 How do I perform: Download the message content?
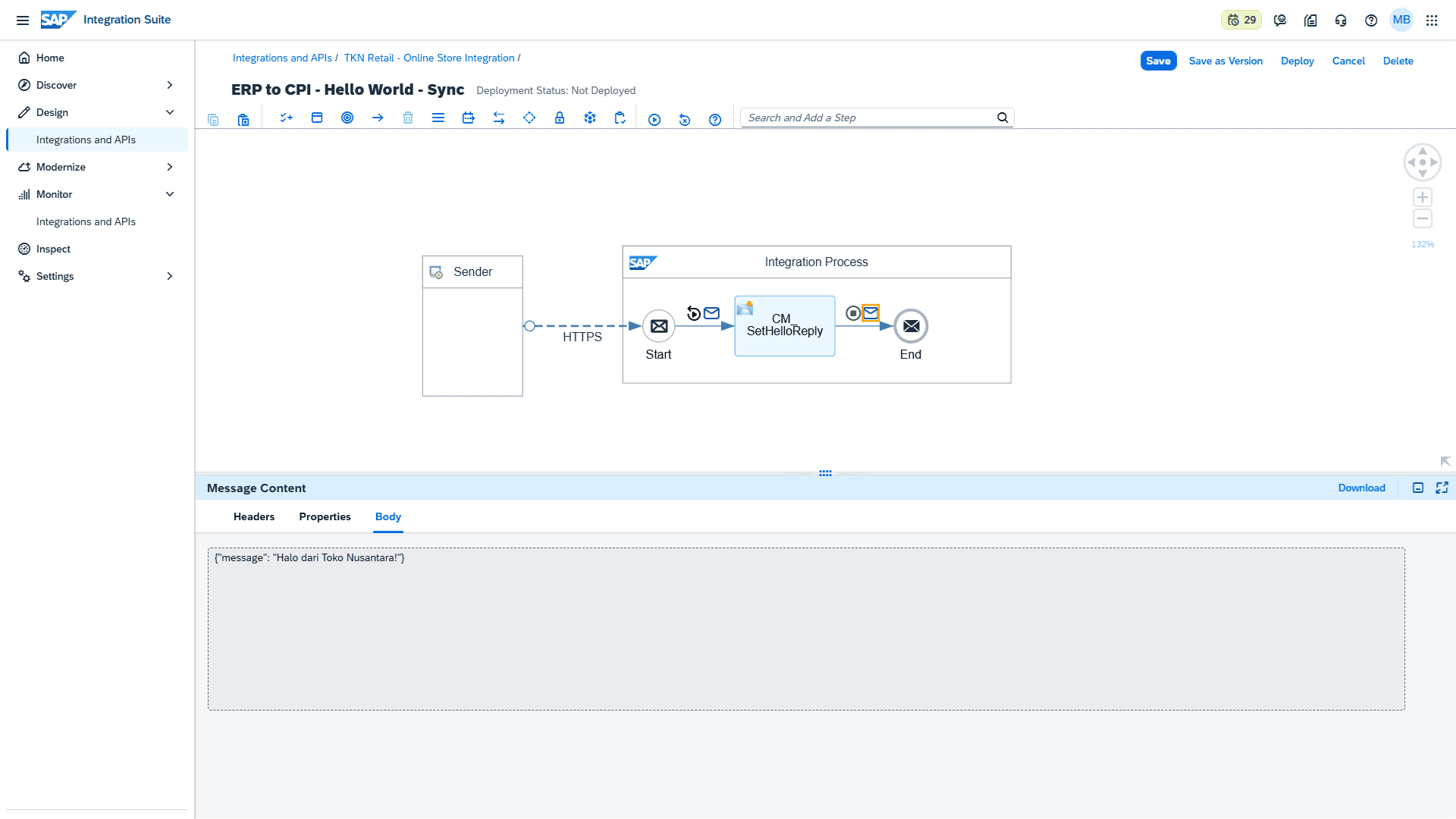(x=1361, y=488)
